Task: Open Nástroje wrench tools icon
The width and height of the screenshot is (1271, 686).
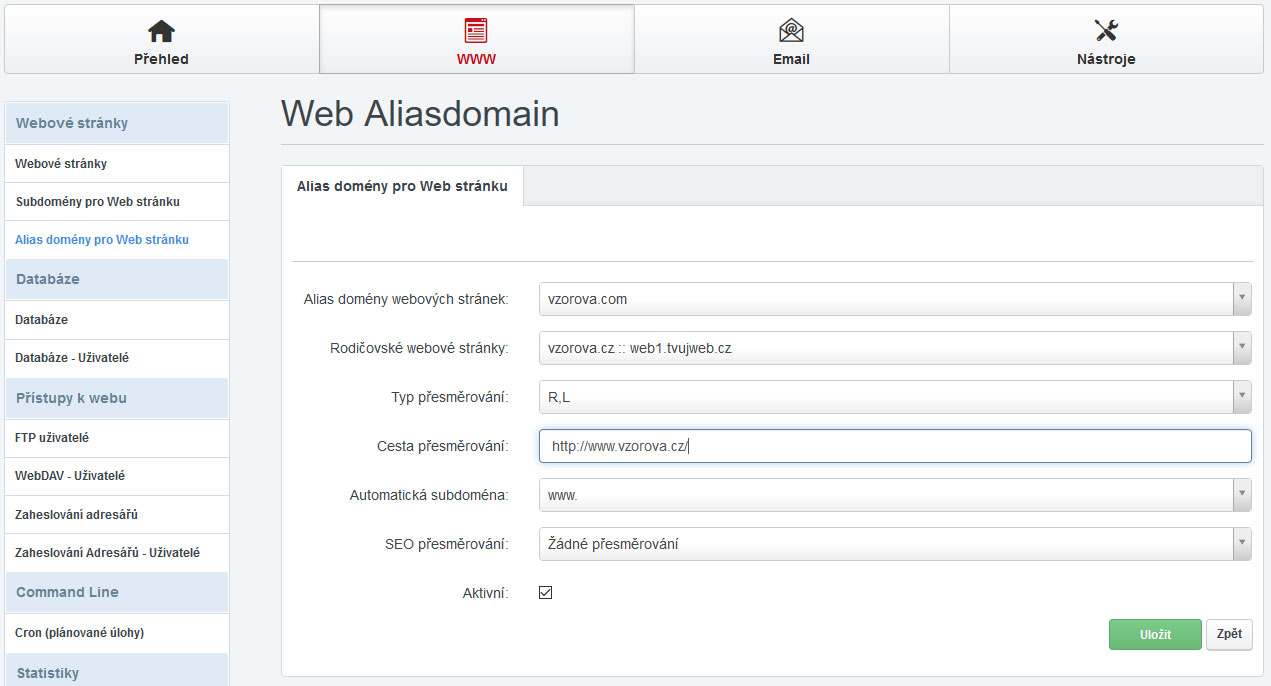Action: pyautogui.click(x=1105, y=31)
